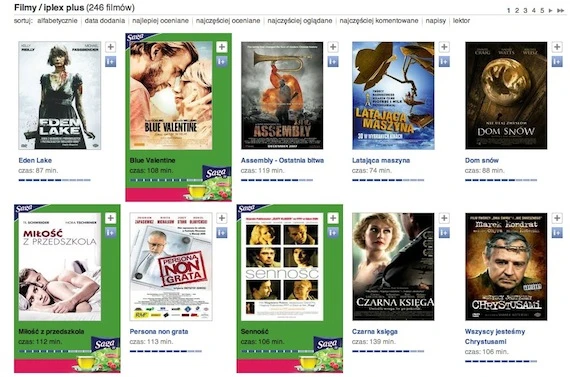This screenshot has height=377, width=570.
Task: Open the Miłość z przedszkola poster
Action: tap(60, 267)
